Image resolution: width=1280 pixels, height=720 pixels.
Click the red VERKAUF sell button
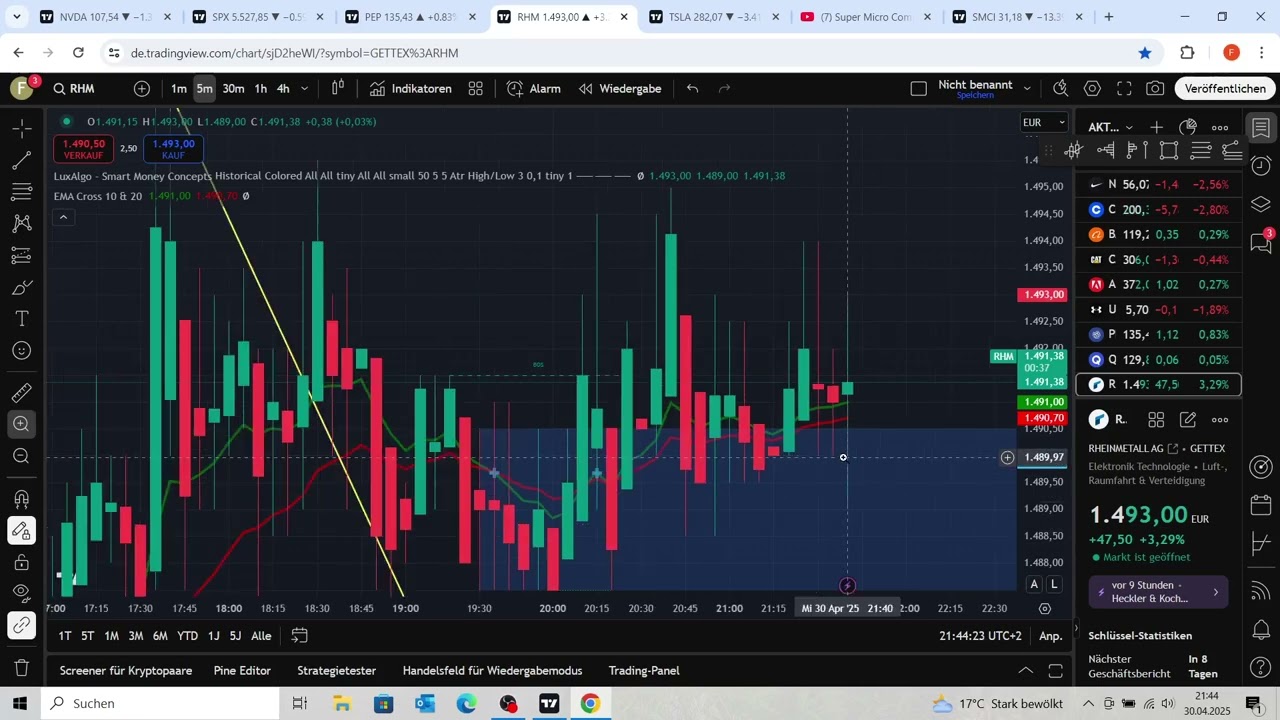(x=84, y=149)
